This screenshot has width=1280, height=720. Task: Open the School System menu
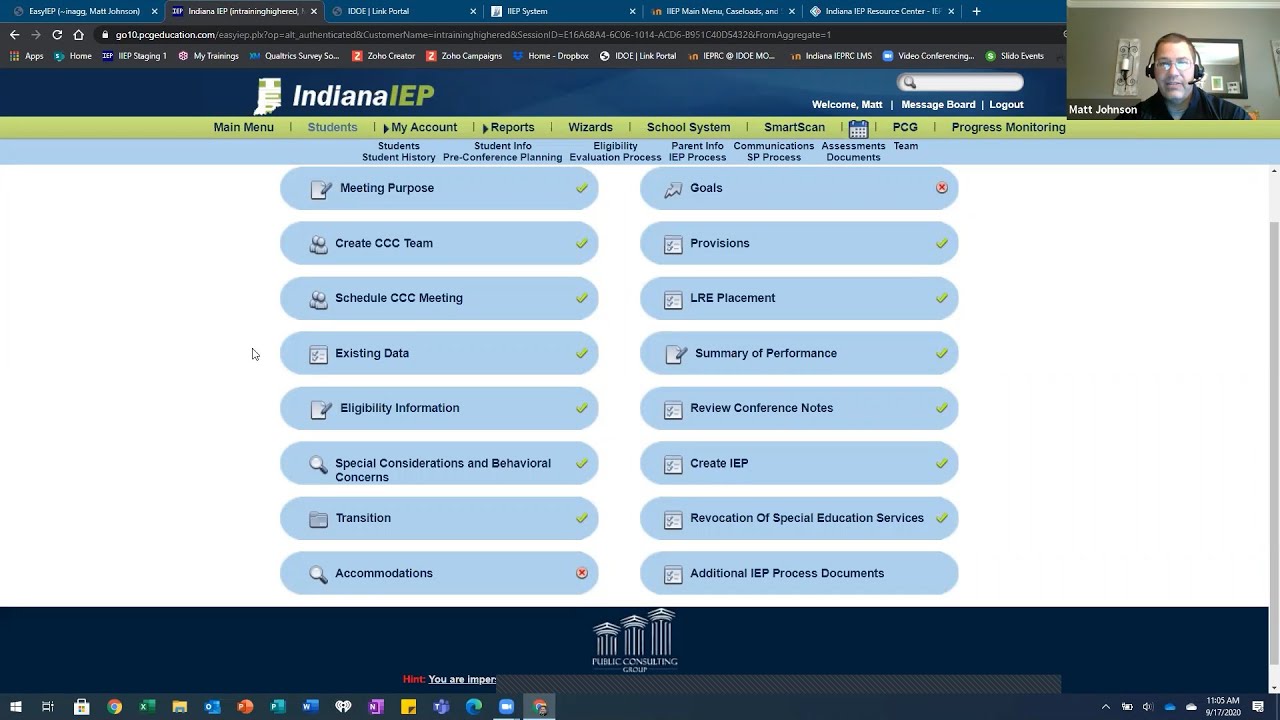point(688,127)
